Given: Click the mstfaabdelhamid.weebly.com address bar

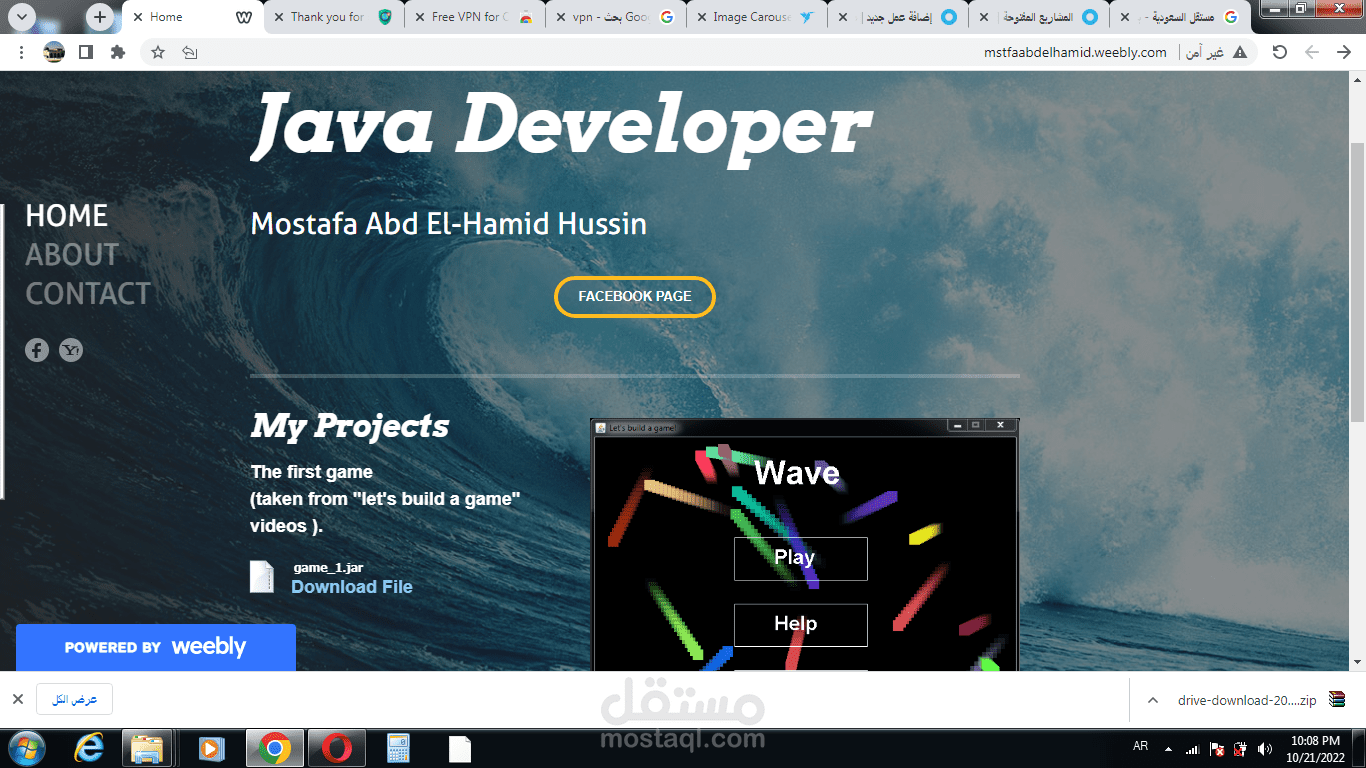Looking at the screenshot, I should 1075,52.
